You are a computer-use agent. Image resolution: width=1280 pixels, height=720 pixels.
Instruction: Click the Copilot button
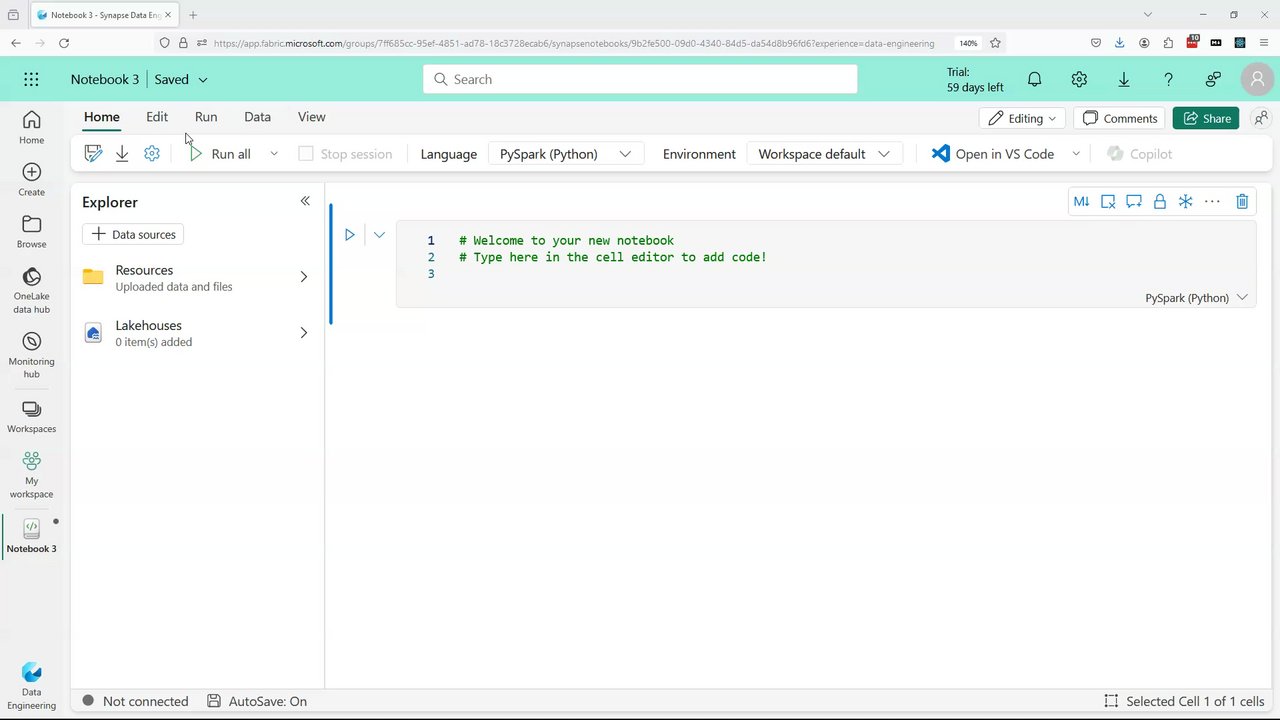click(1139, 154)
